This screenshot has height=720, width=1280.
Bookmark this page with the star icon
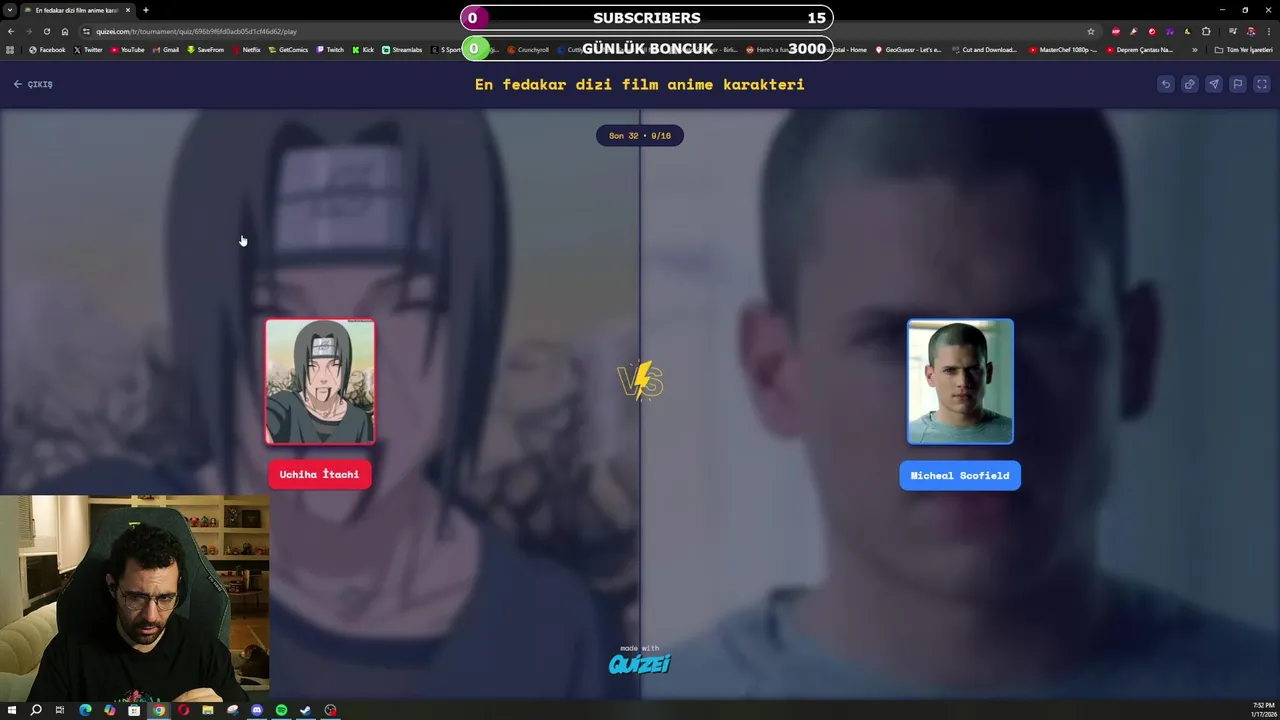(1091, 31)
